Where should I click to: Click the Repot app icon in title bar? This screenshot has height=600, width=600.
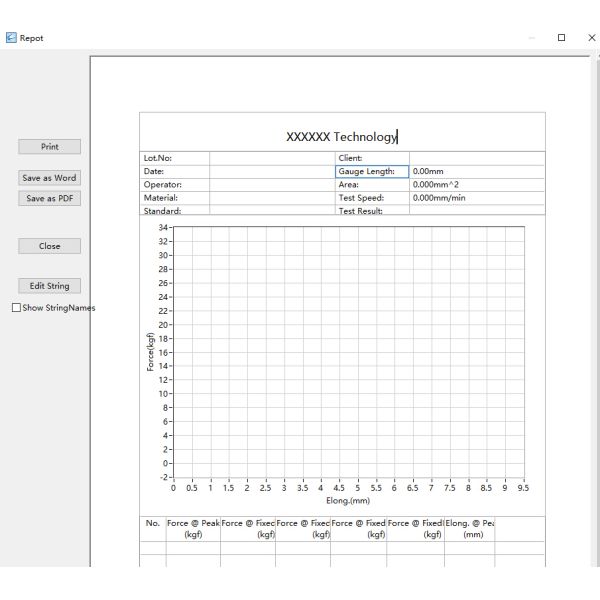click(x=11, y=38)
